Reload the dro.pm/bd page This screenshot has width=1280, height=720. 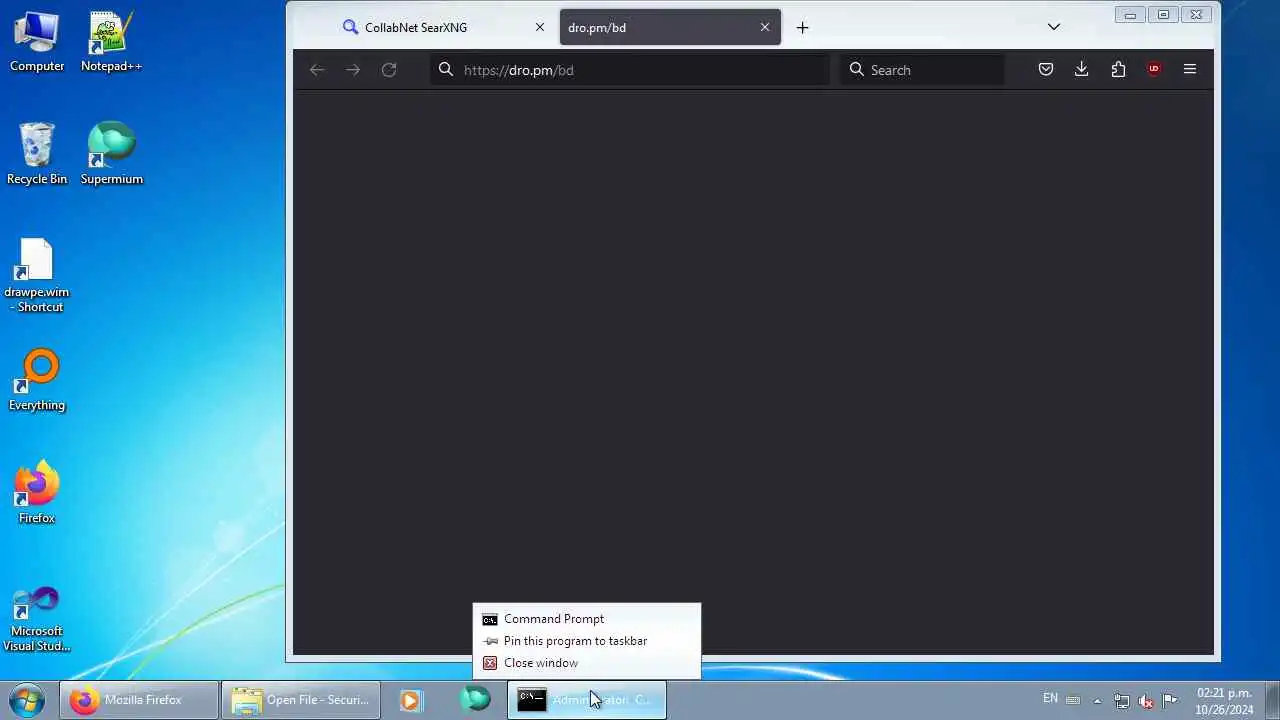(x=389, y=70)
